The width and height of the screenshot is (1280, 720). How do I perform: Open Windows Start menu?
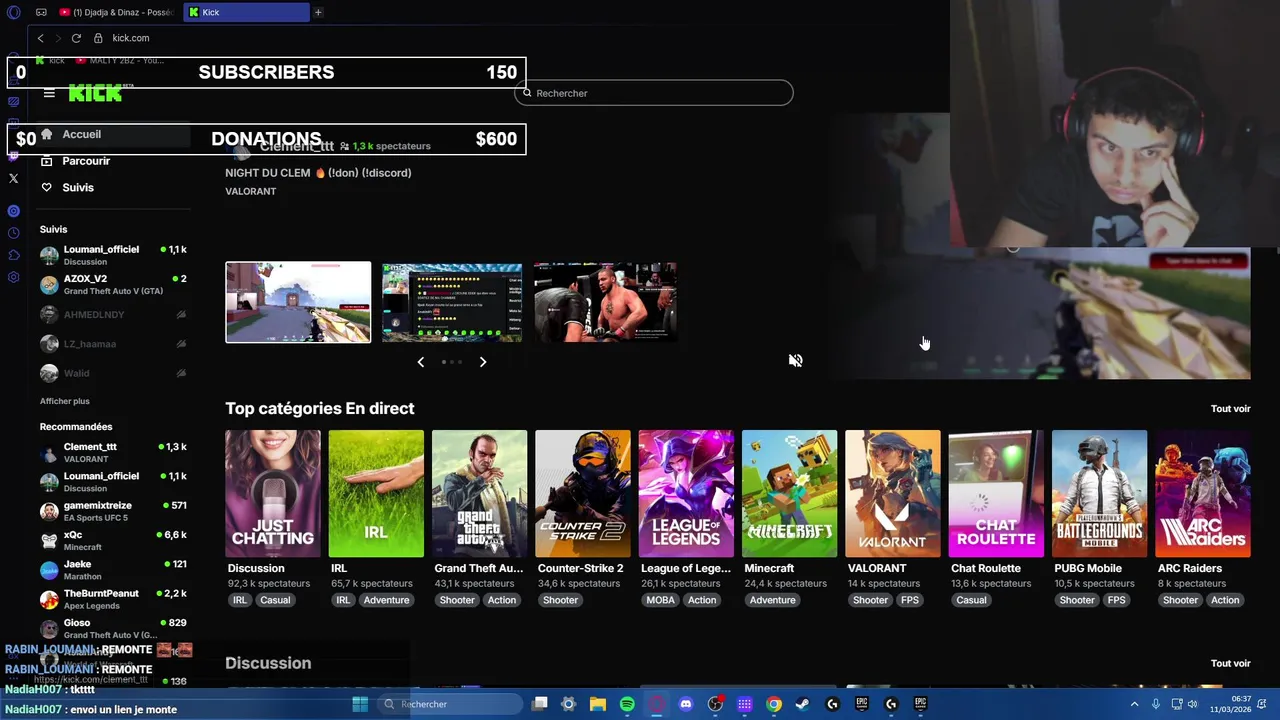click(360, 704)
